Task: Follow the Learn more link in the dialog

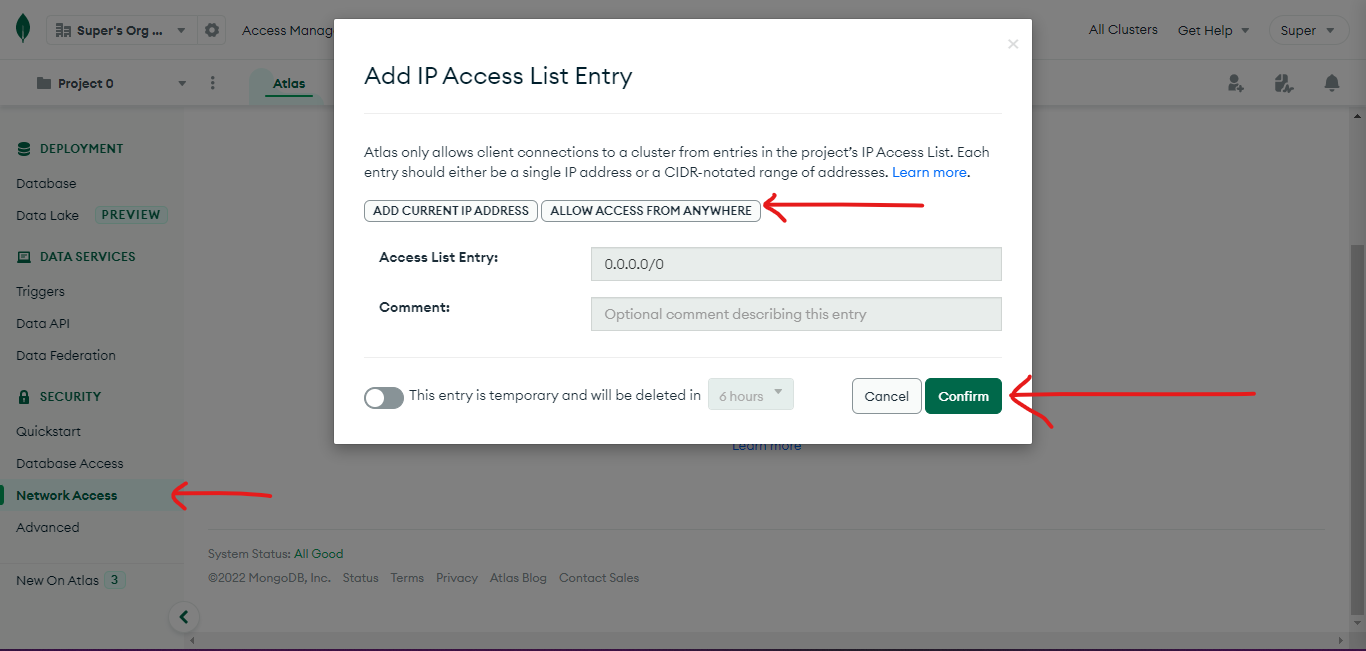Action: pos(929,172)
